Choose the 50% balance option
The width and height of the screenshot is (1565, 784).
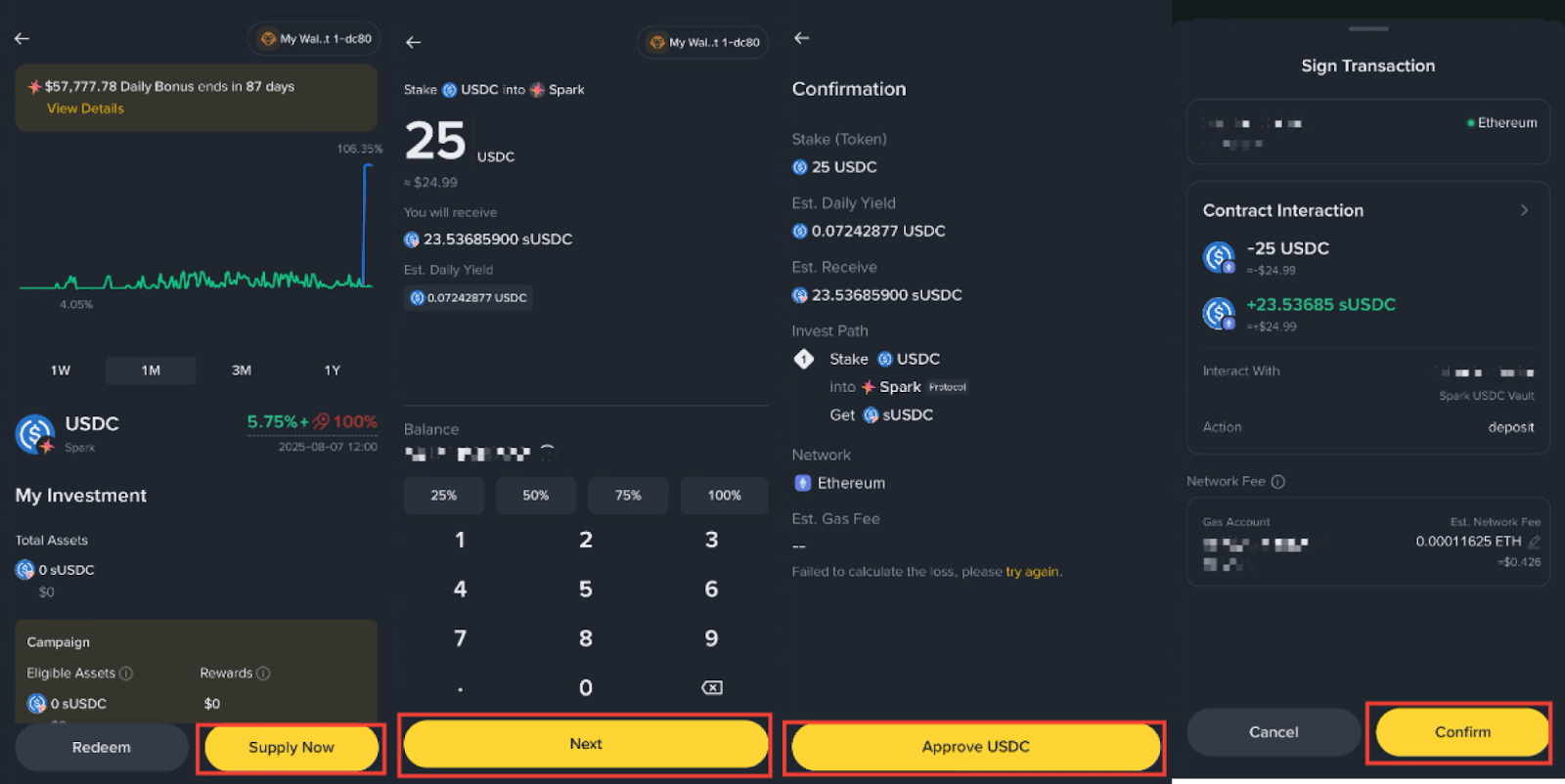tap(536, 496)
